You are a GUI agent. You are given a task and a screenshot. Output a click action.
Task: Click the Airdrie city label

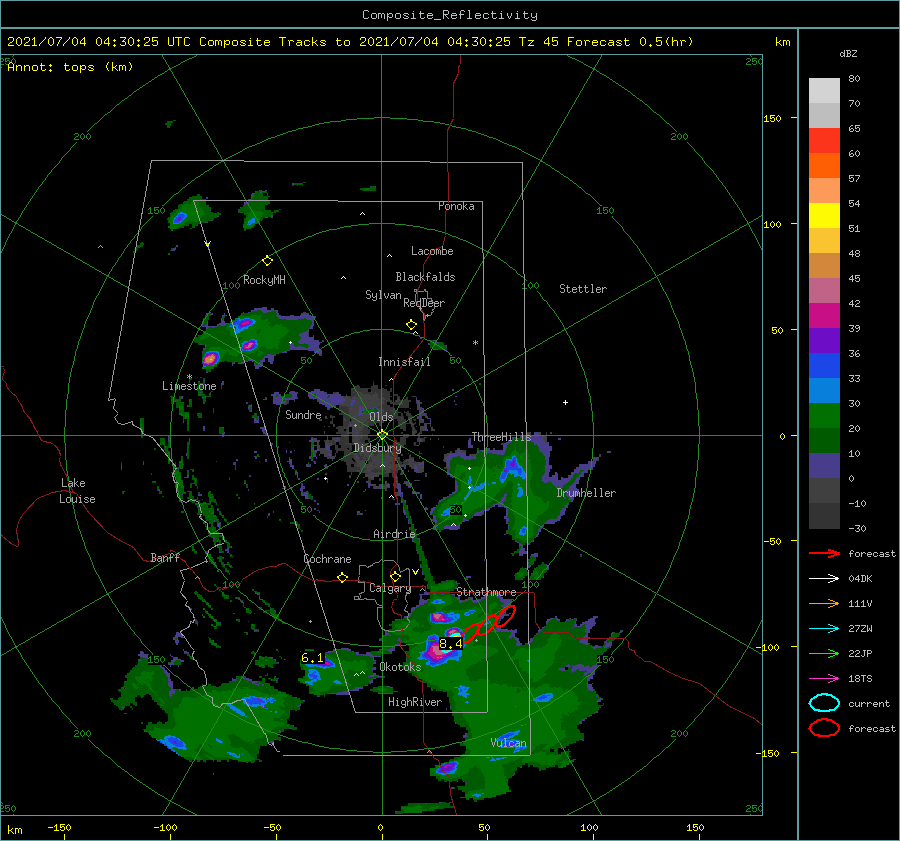coord(394,534)
